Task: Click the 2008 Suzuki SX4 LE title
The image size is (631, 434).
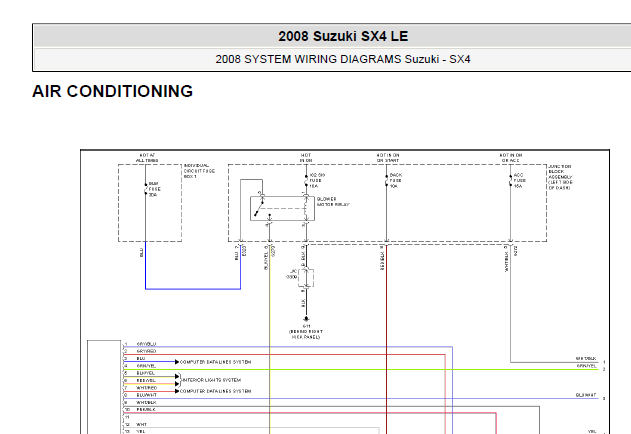Action: 343,36
